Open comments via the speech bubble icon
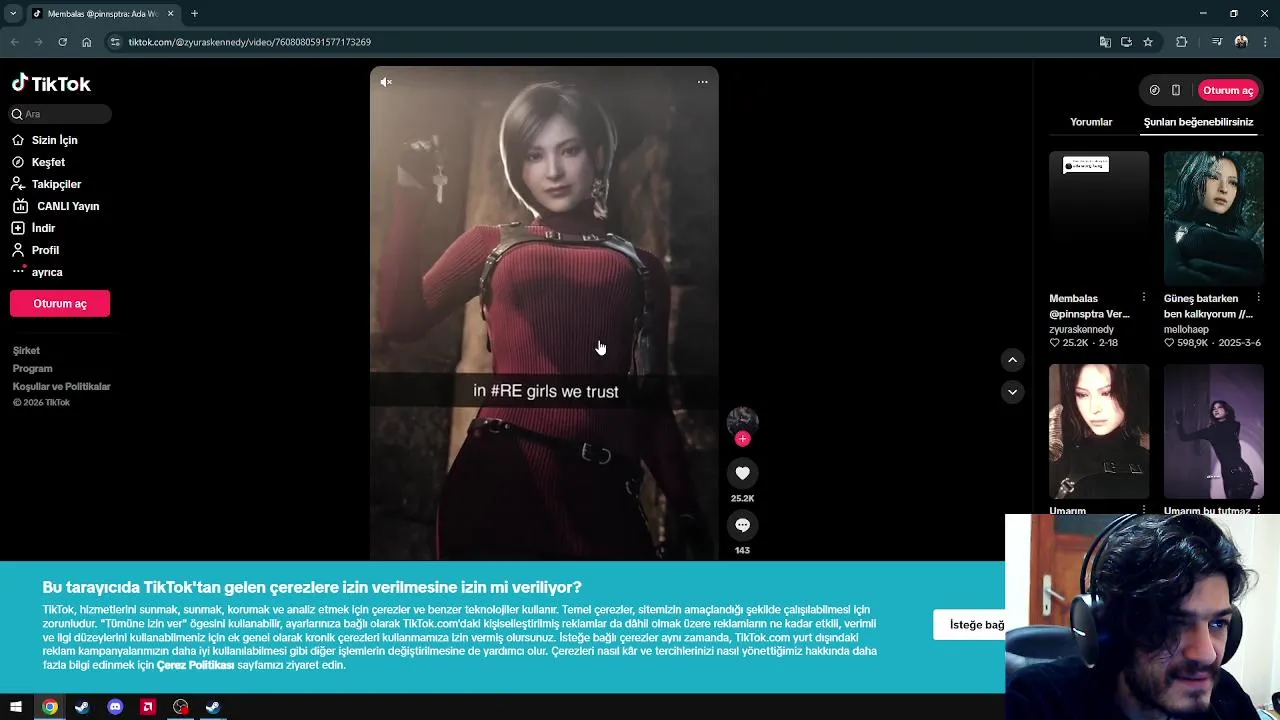1280x720 pixels. [x=742, y=525]
